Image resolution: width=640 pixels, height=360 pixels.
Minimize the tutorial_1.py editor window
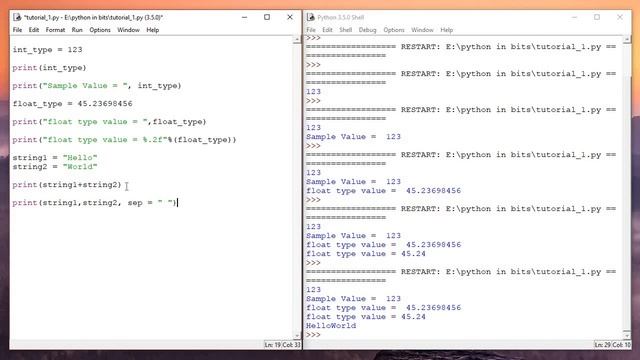tap(244, 17)
